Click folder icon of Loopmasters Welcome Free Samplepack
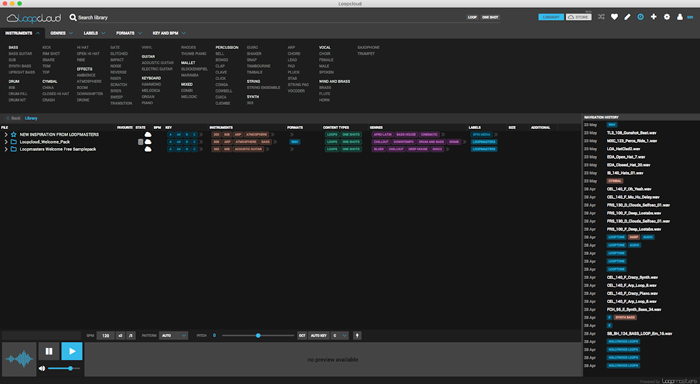 coord(13,149)
